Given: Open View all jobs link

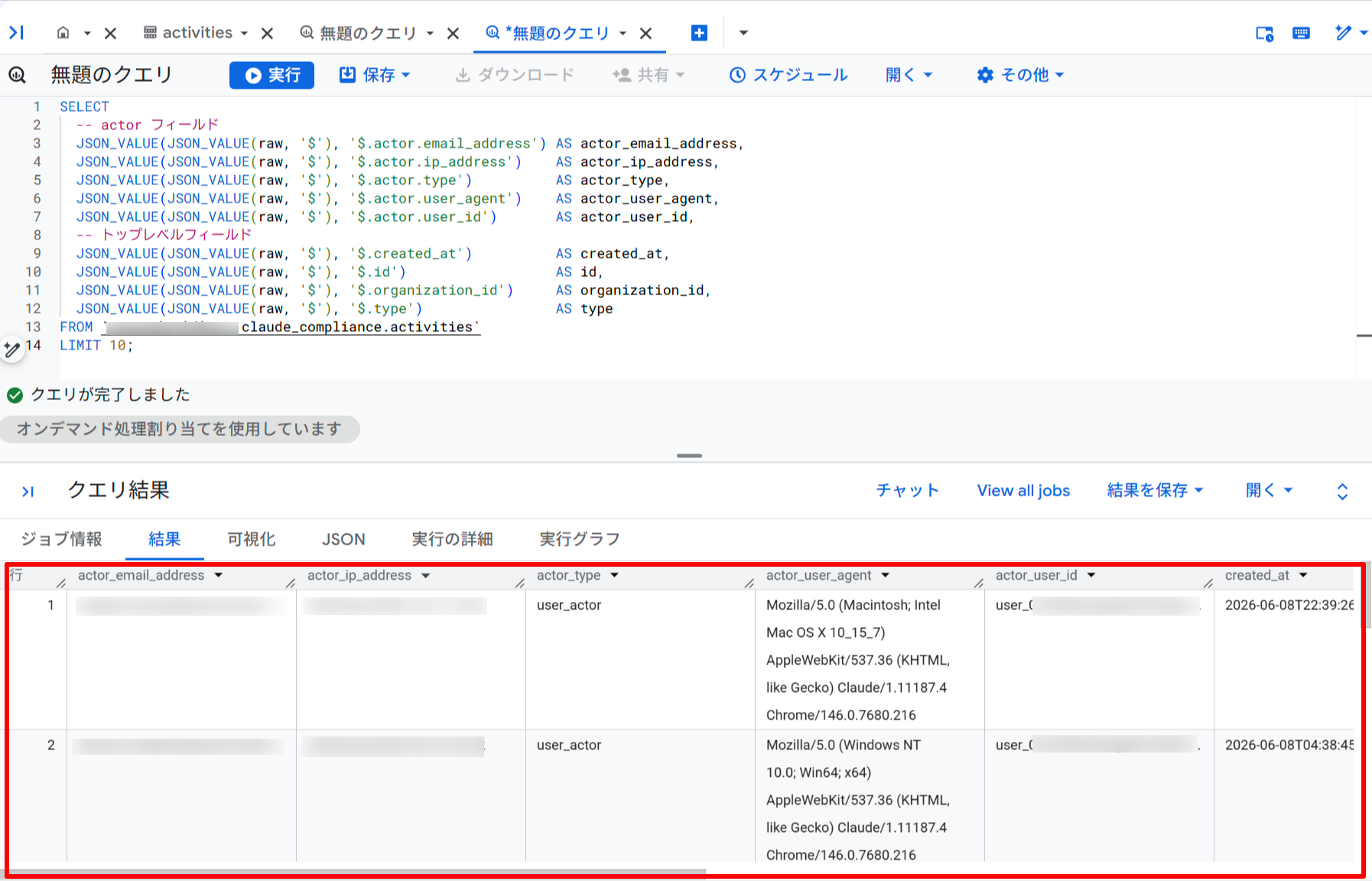Looking at the screenshot, I should point(1023,491).
